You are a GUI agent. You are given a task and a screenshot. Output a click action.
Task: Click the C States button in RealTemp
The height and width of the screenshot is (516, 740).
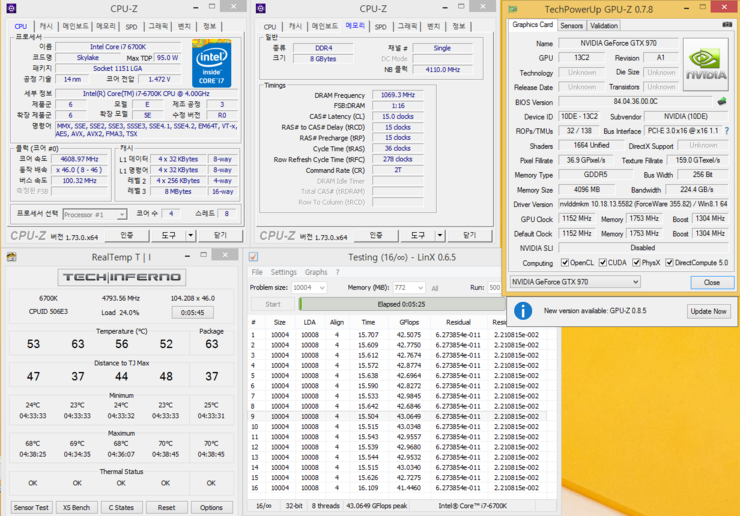pos(121,508)
